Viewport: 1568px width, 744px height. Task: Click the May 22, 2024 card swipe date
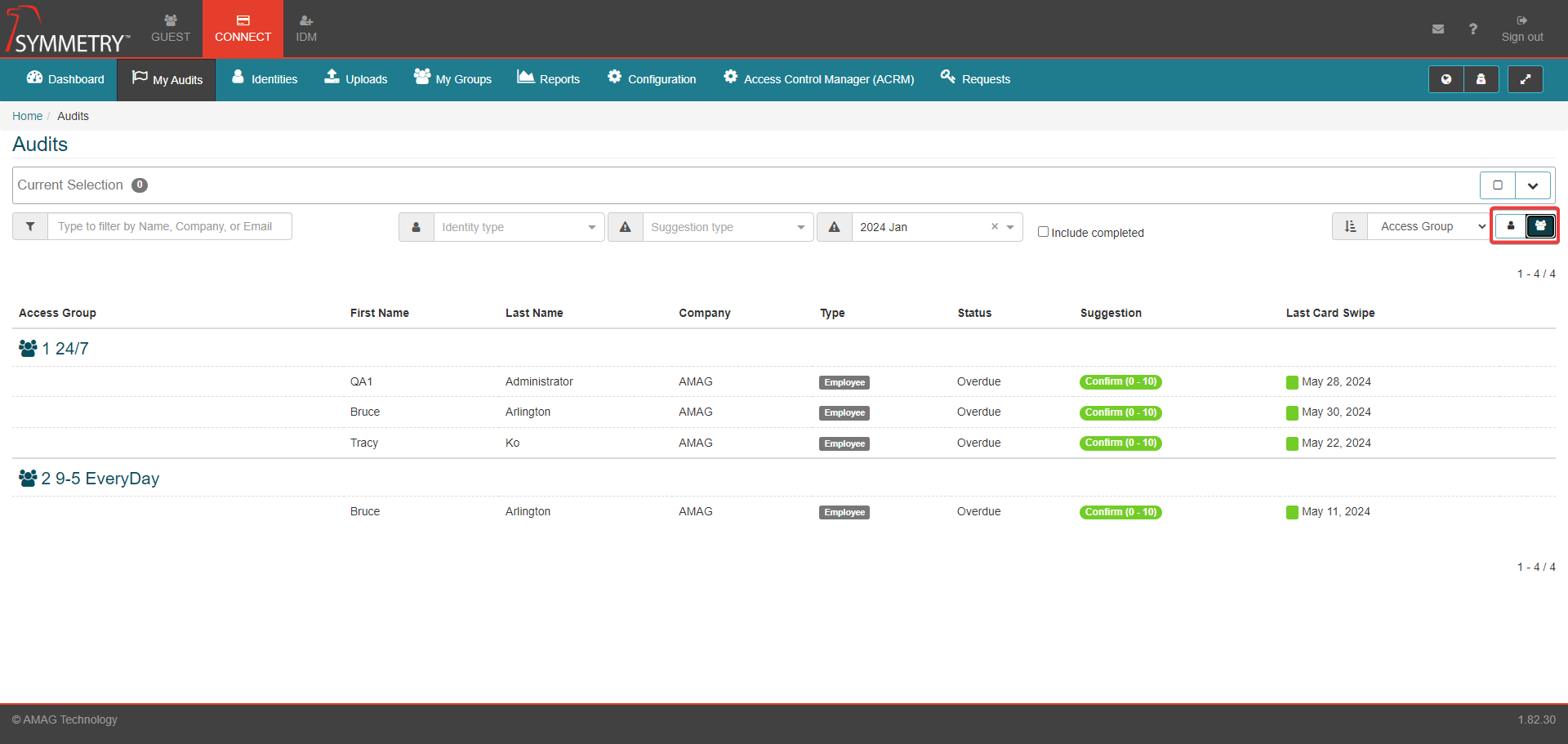[1336, 443]
